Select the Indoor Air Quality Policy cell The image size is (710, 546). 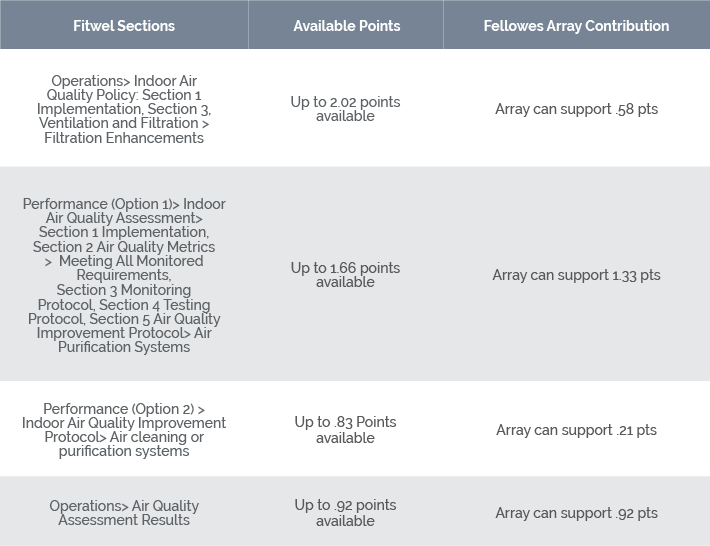(x=124, y=109)
